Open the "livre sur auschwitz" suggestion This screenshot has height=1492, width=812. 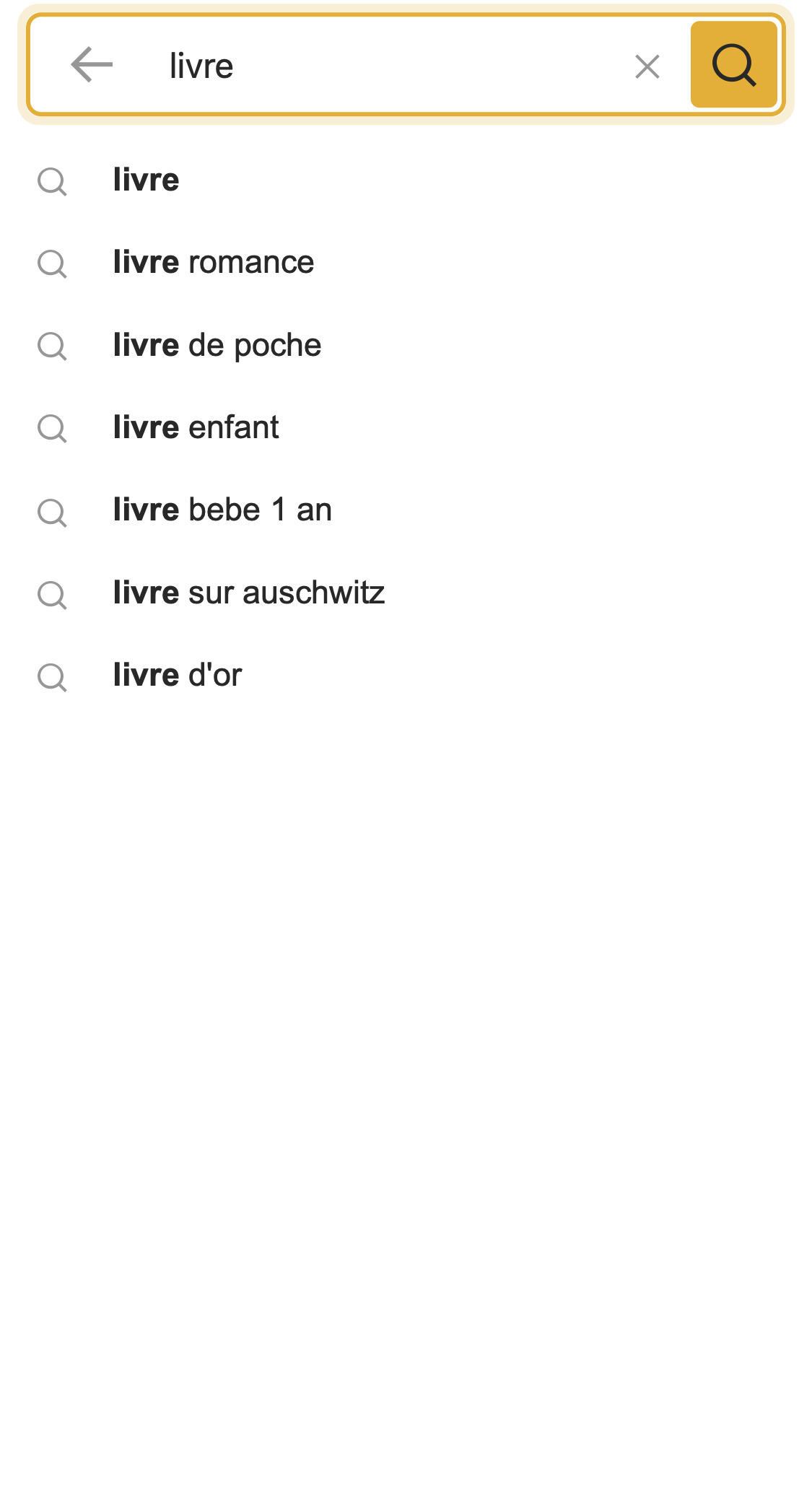pyautogui.click(x=248, y=593)
